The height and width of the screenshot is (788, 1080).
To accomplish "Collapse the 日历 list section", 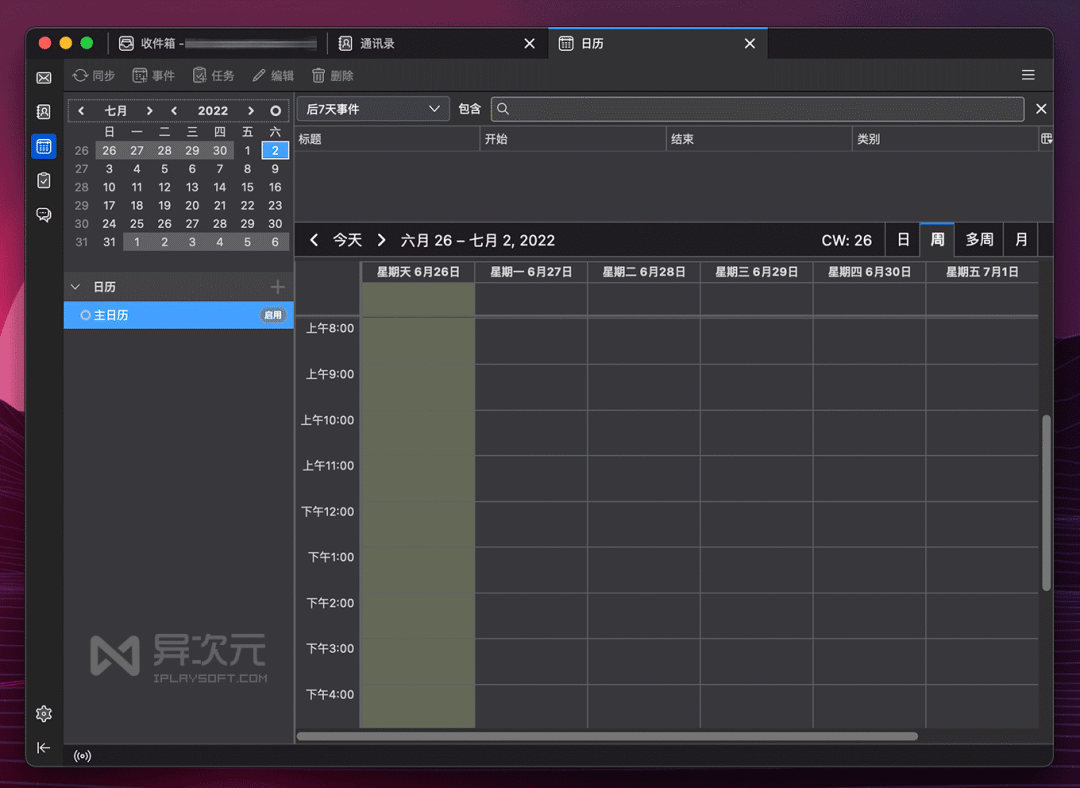I will coord(76,287).
